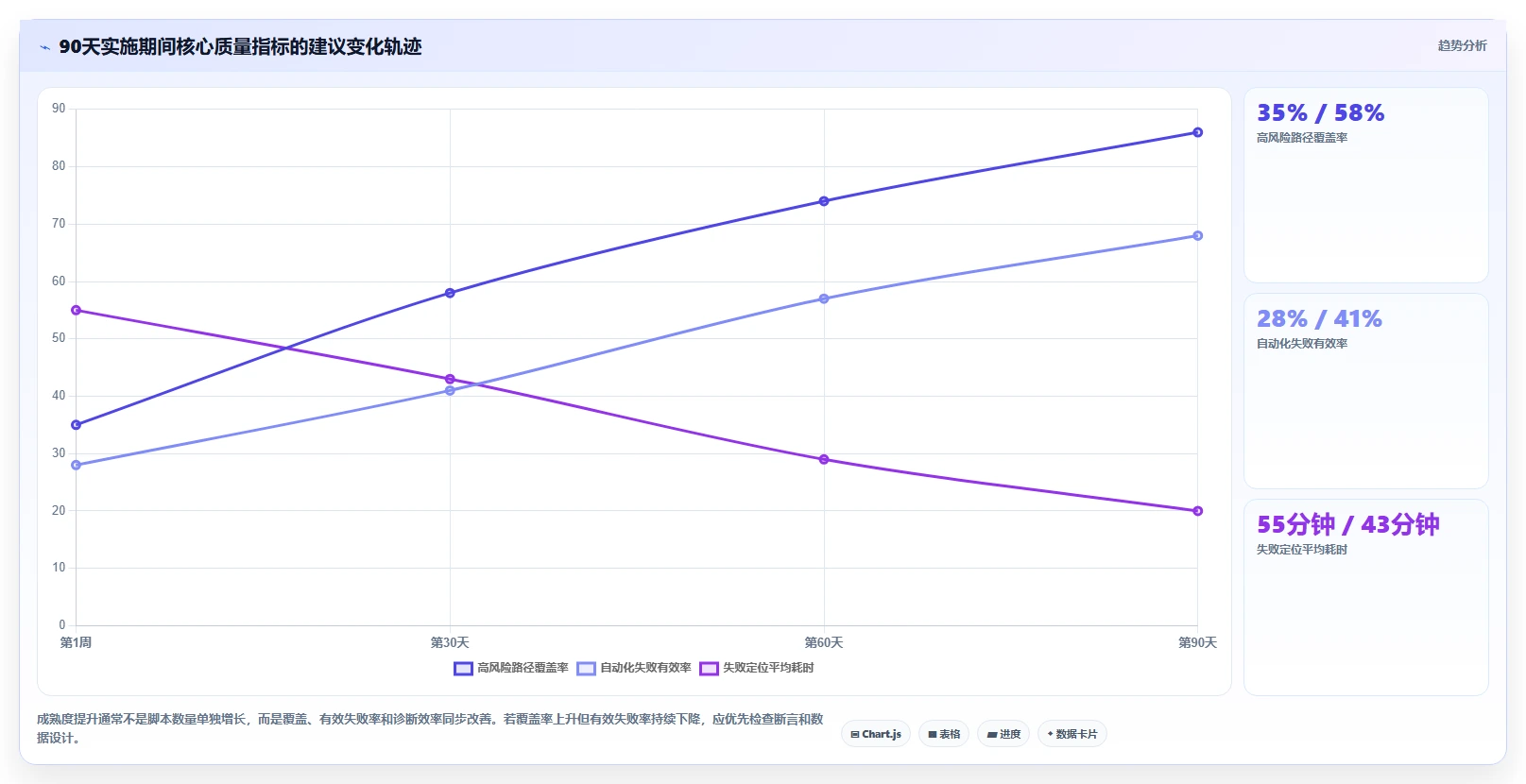Click the 55分钟 / 43分钟 card value
The height and width of the screenshot is (784, 1526).
pyautogui.click(x=1347, y=525)
